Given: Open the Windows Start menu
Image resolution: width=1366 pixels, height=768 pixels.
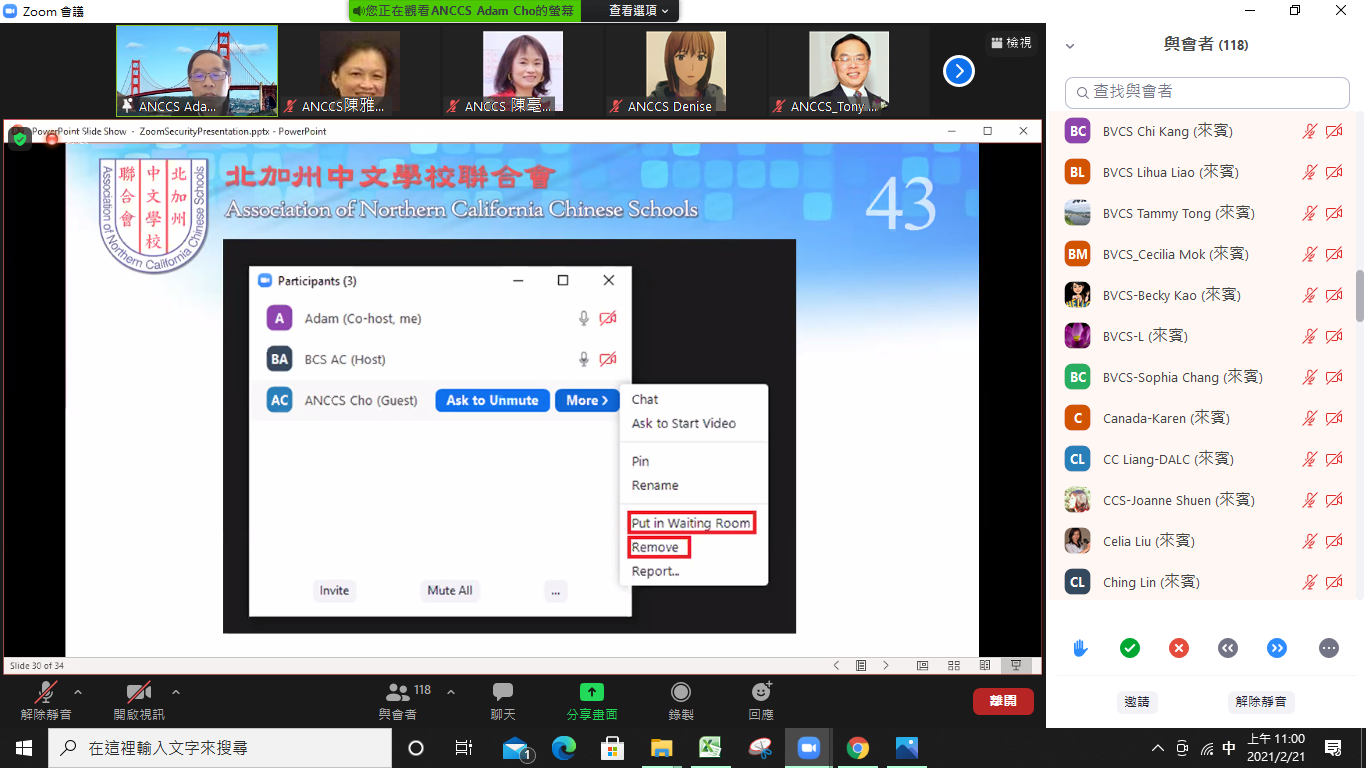Looking at the screenshot, I should pyautogui.click(x=22, y=747).
